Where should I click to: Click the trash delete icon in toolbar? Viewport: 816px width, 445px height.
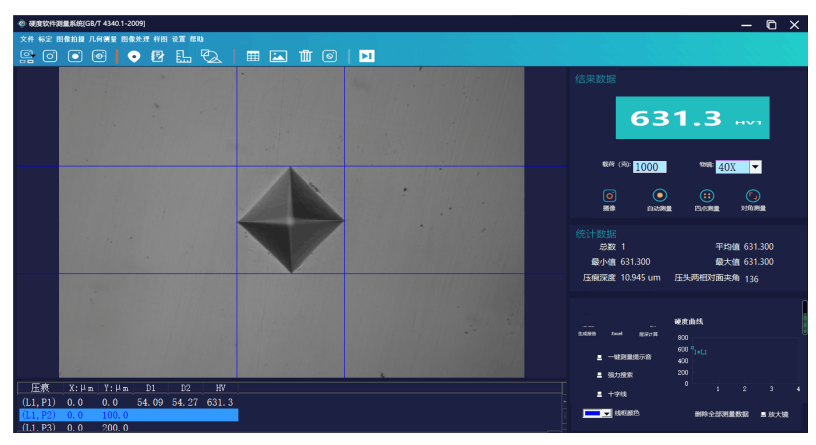(x=305, y=56)
